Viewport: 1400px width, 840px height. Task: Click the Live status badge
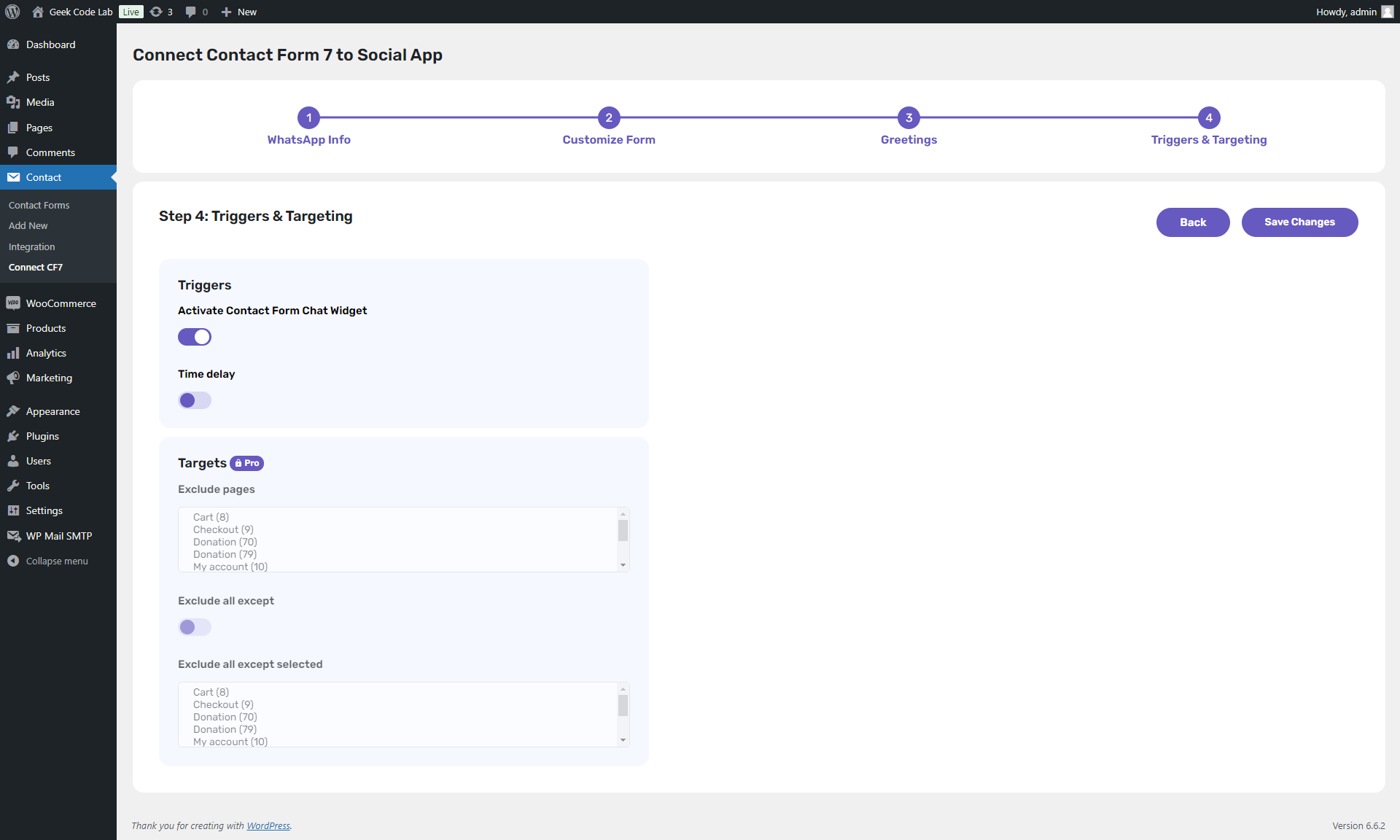pos(131,12)
